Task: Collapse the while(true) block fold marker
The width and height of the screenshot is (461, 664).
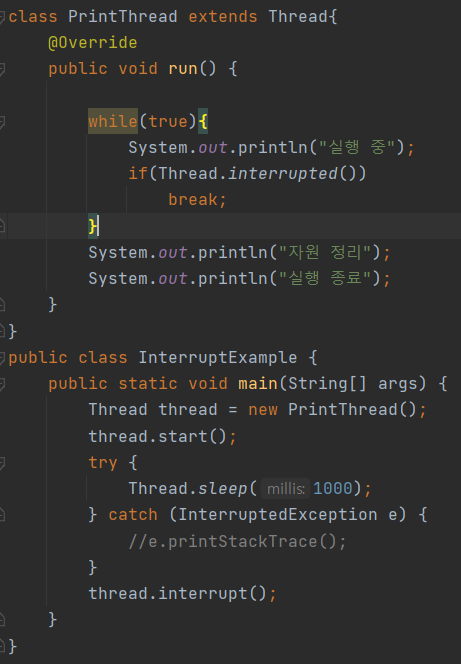Action: click(x=2, y=122)
